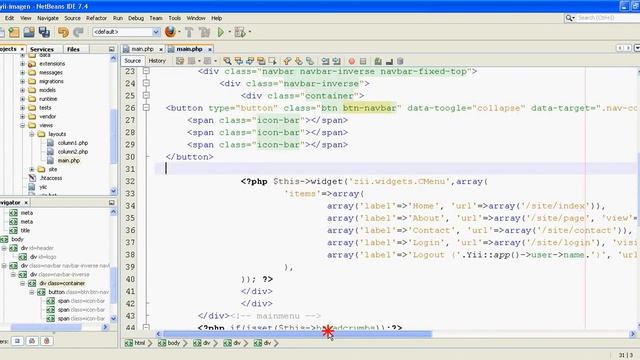Click the red Start Macro Recording icon
640x360 pixels.
click(352, 61)
